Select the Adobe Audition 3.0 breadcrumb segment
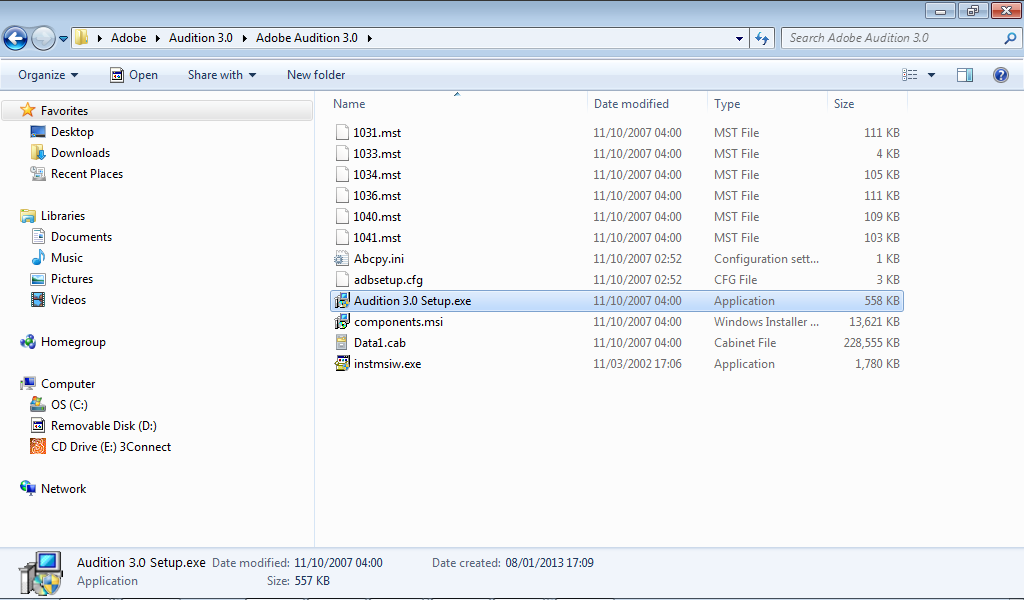 tap(306, 38)
